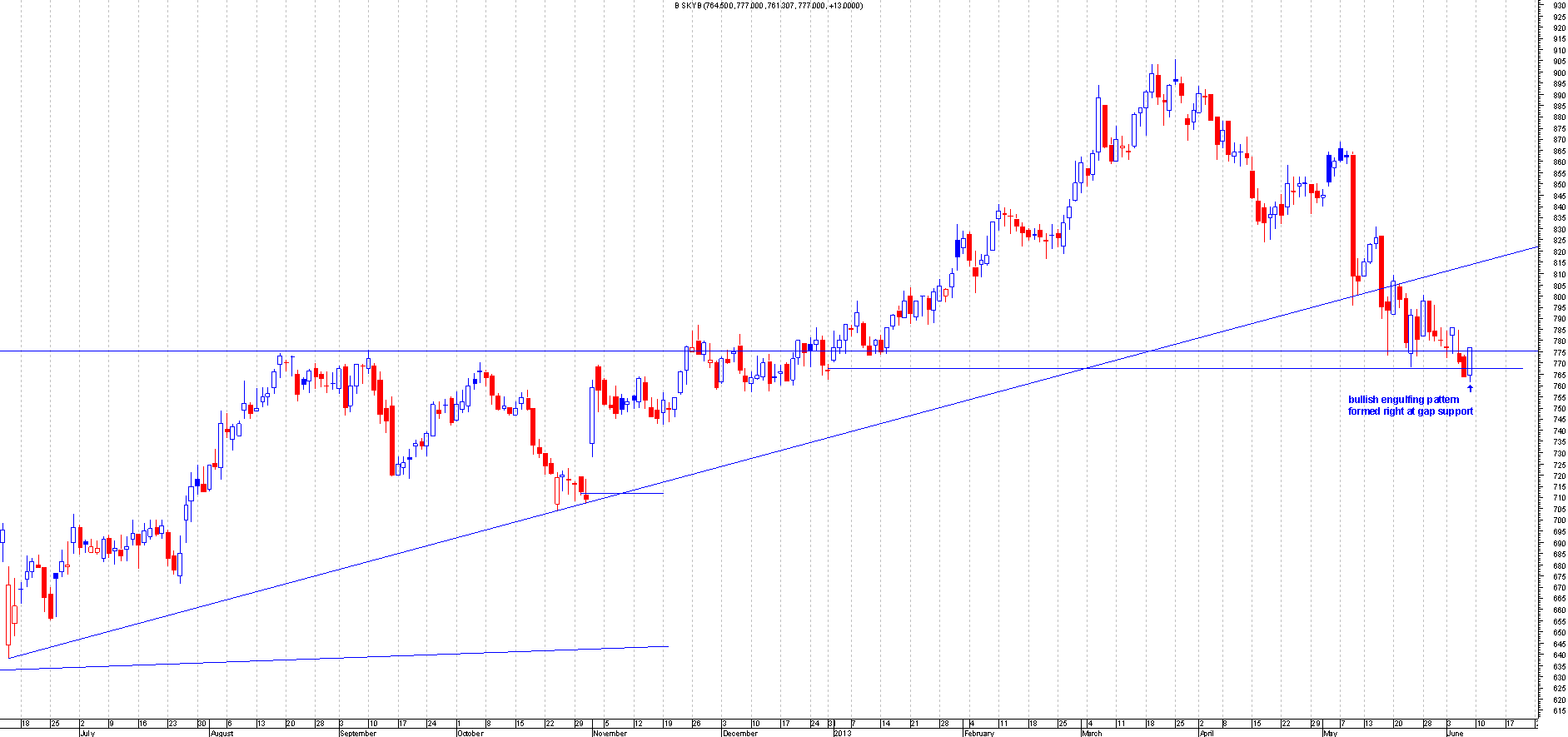This screenshot has width=1568, height=737.
Task: Click the November label on the date axis
Action: (x=610, y=733)
